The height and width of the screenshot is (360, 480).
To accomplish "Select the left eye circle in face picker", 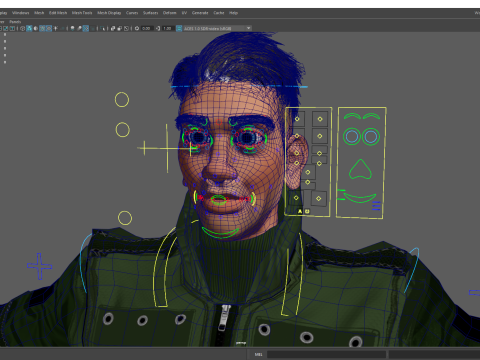I will [352, 136].
